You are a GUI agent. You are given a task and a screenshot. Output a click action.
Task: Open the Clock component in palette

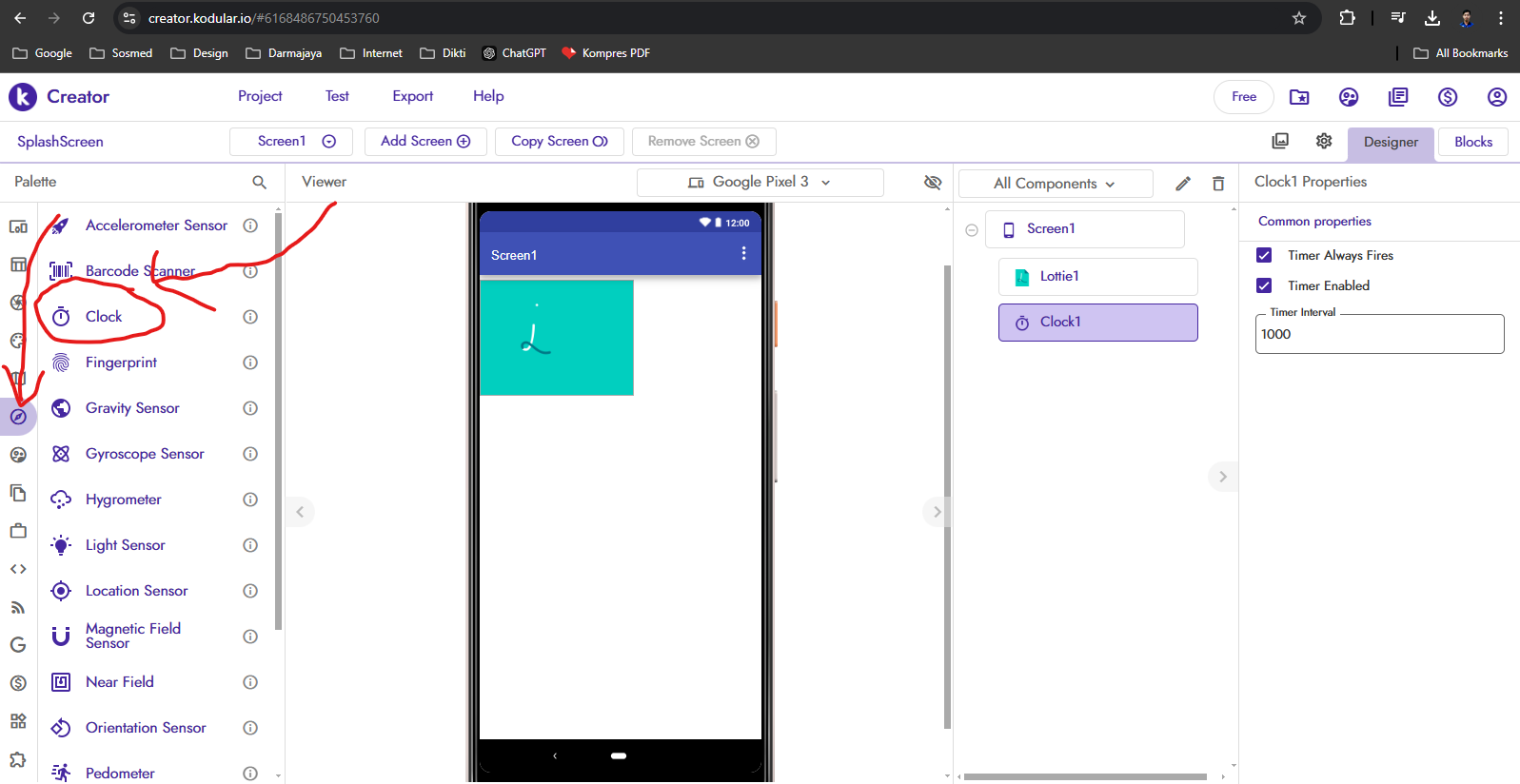[x=104, y=317]
